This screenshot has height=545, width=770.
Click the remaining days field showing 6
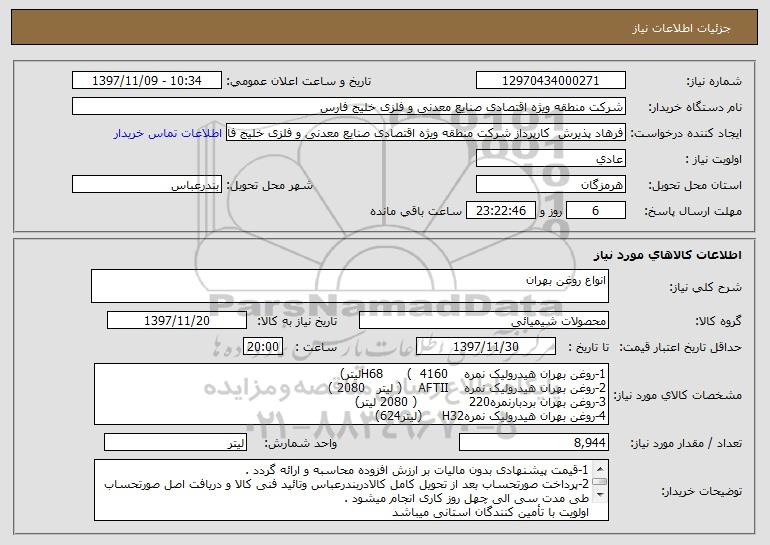click(x=596, y=211)
